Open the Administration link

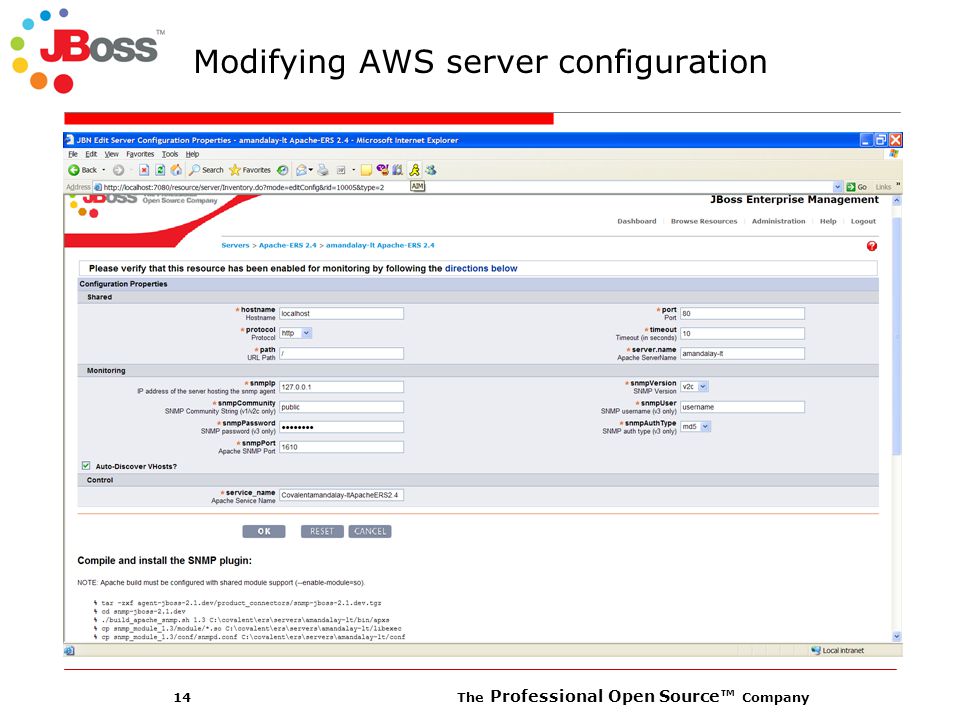coord(779,221)
